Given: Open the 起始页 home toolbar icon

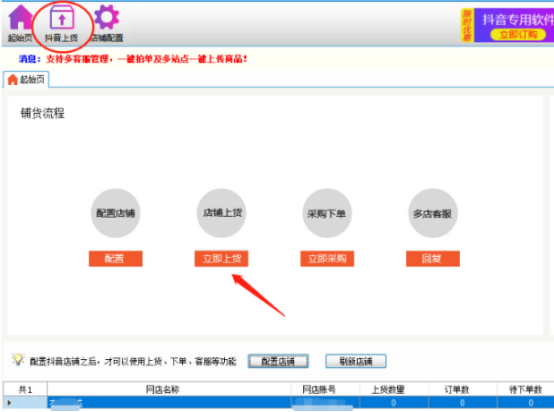Looking at the screenshot, I should click(20, 23).
